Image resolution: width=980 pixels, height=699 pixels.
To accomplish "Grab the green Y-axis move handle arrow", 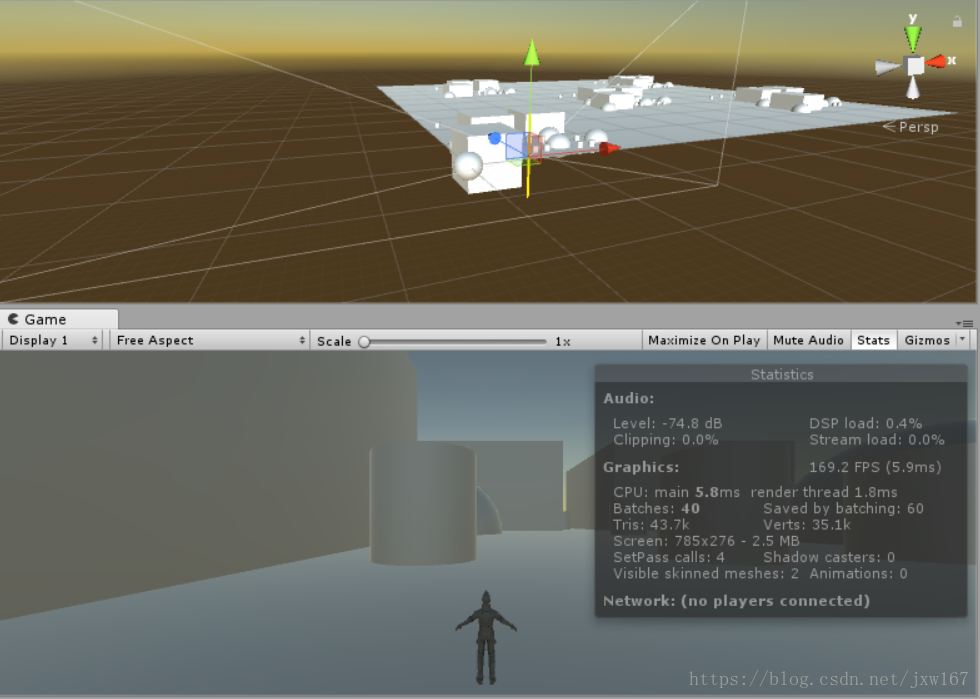I will (532, 53).
